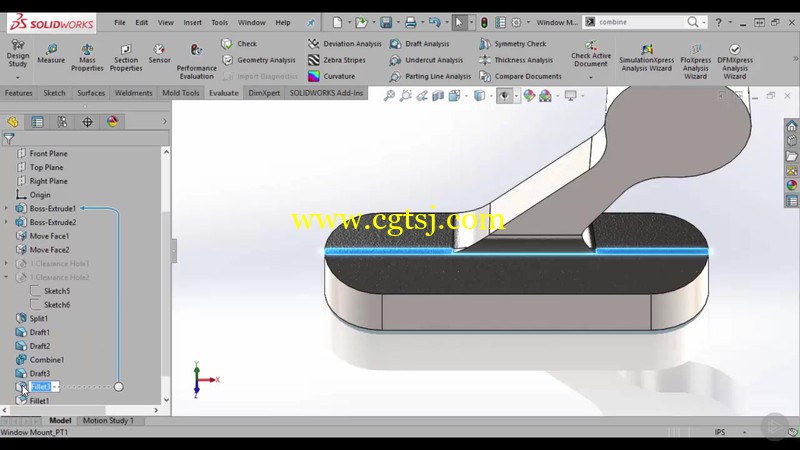
Task: Switch to the Mold Tools tab
Action: [x=181, y=93]
